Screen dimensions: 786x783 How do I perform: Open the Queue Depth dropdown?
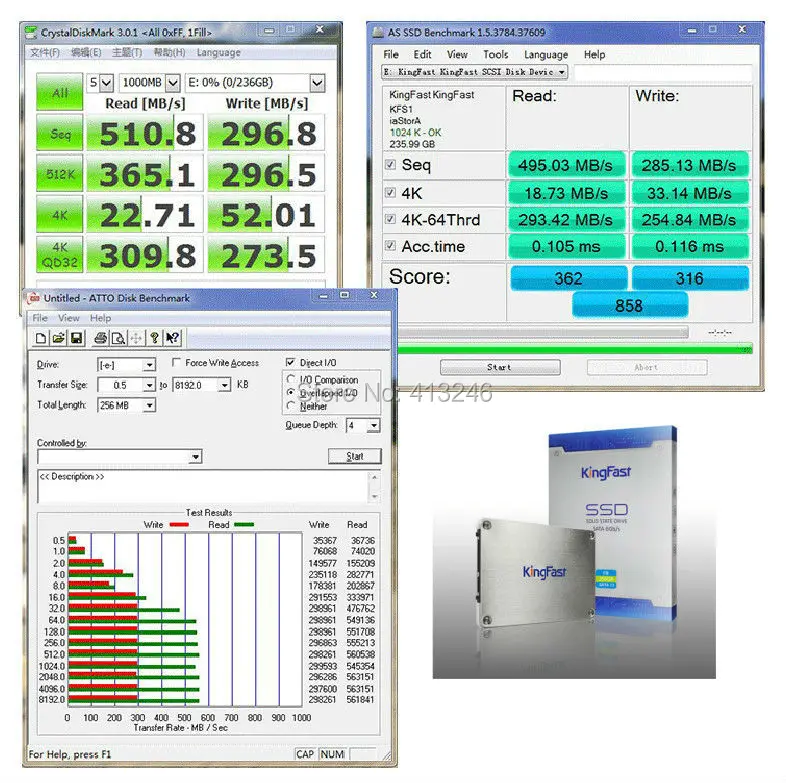click(x=373, y=426)
